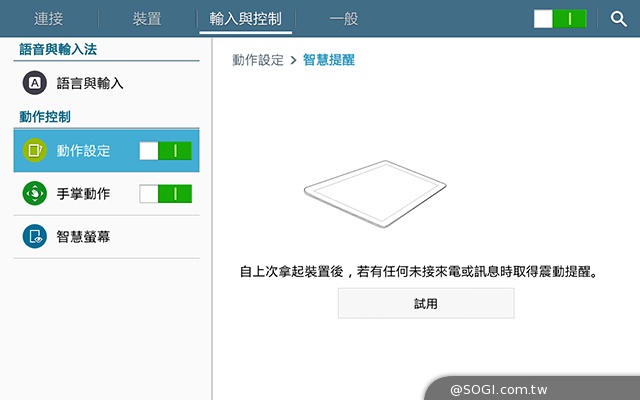The height and width of the screenshot is (400, 640).
Task: Click the breadcrumb chevron arrow
Action: coord(293,60)
